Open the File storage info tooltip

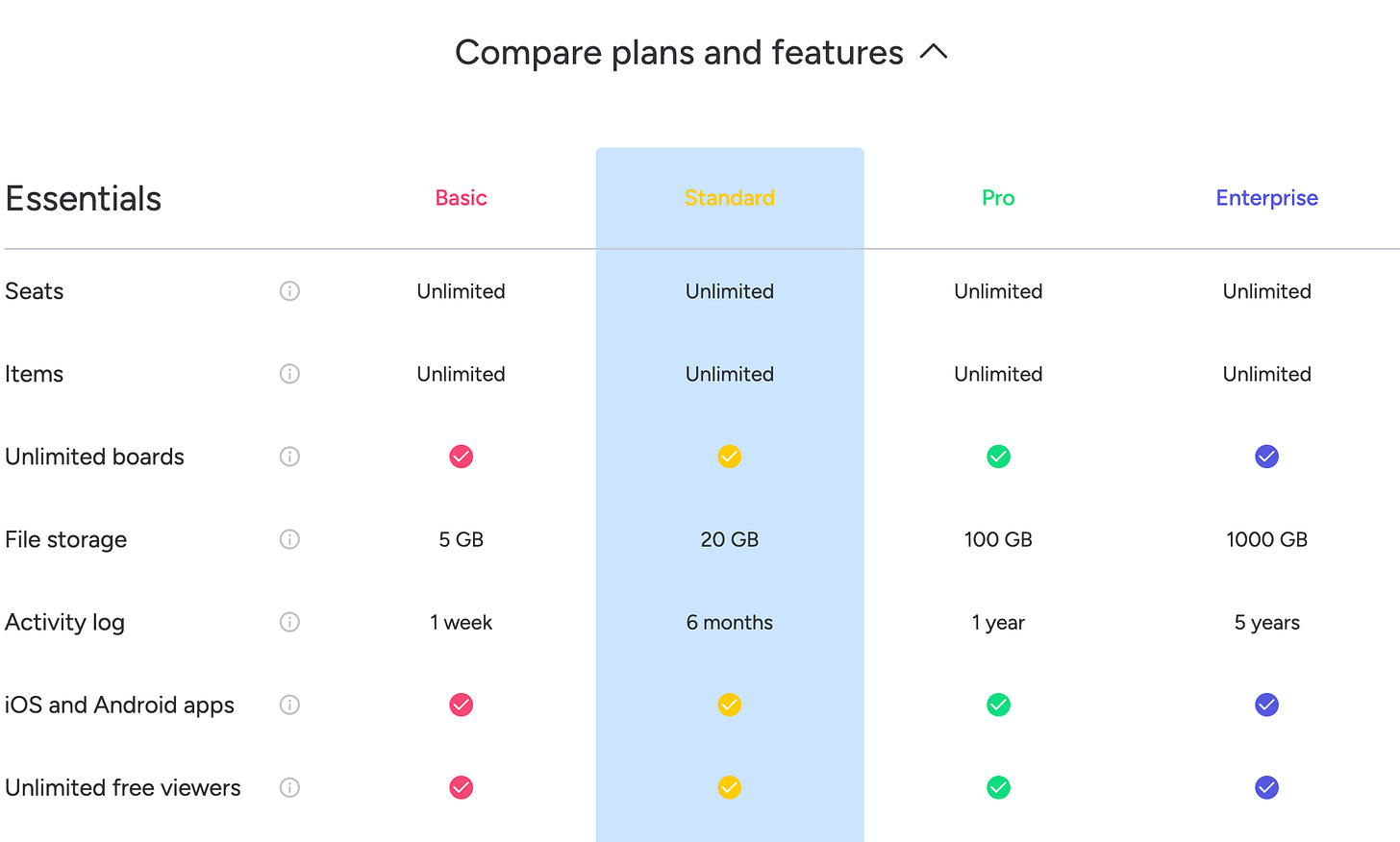289,539
